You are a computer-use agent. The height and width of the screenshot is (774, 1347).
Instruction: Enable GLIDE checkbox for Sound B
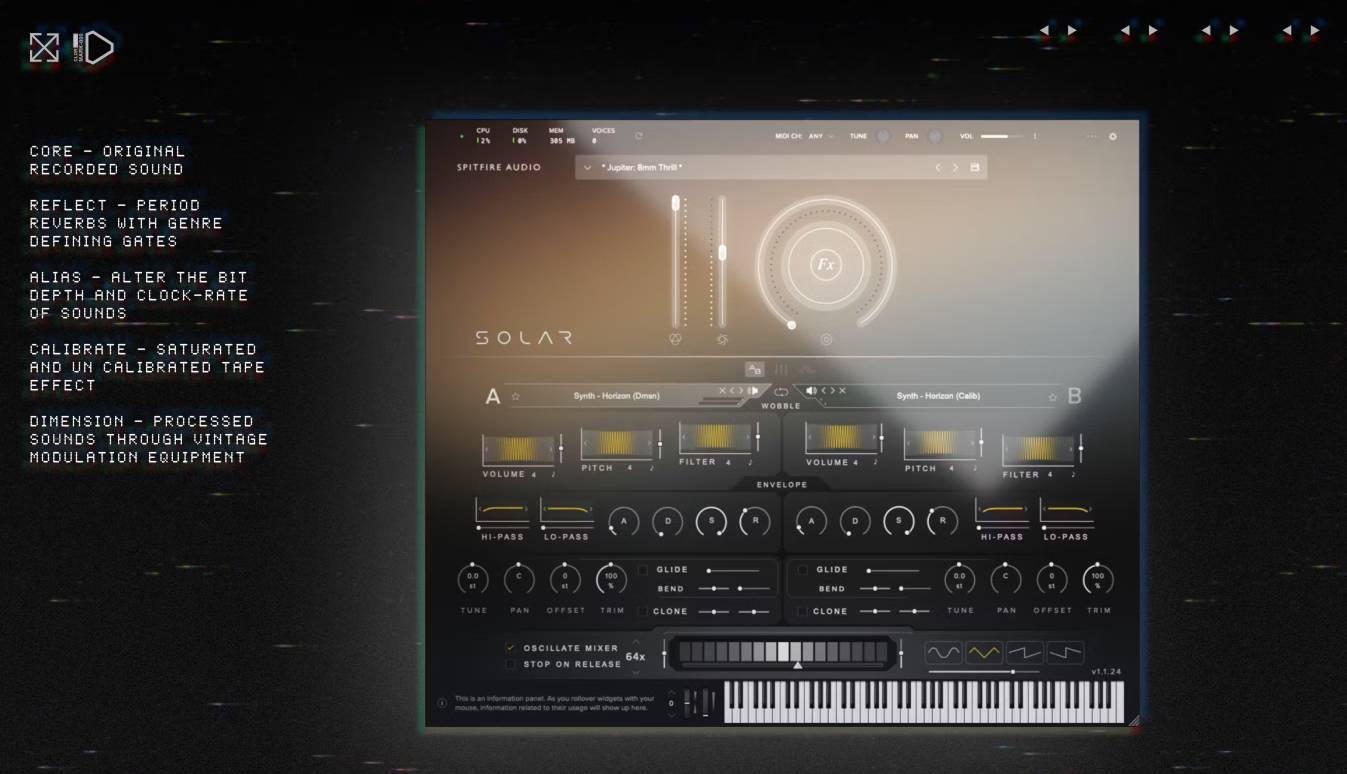click(x=803, y=570)
